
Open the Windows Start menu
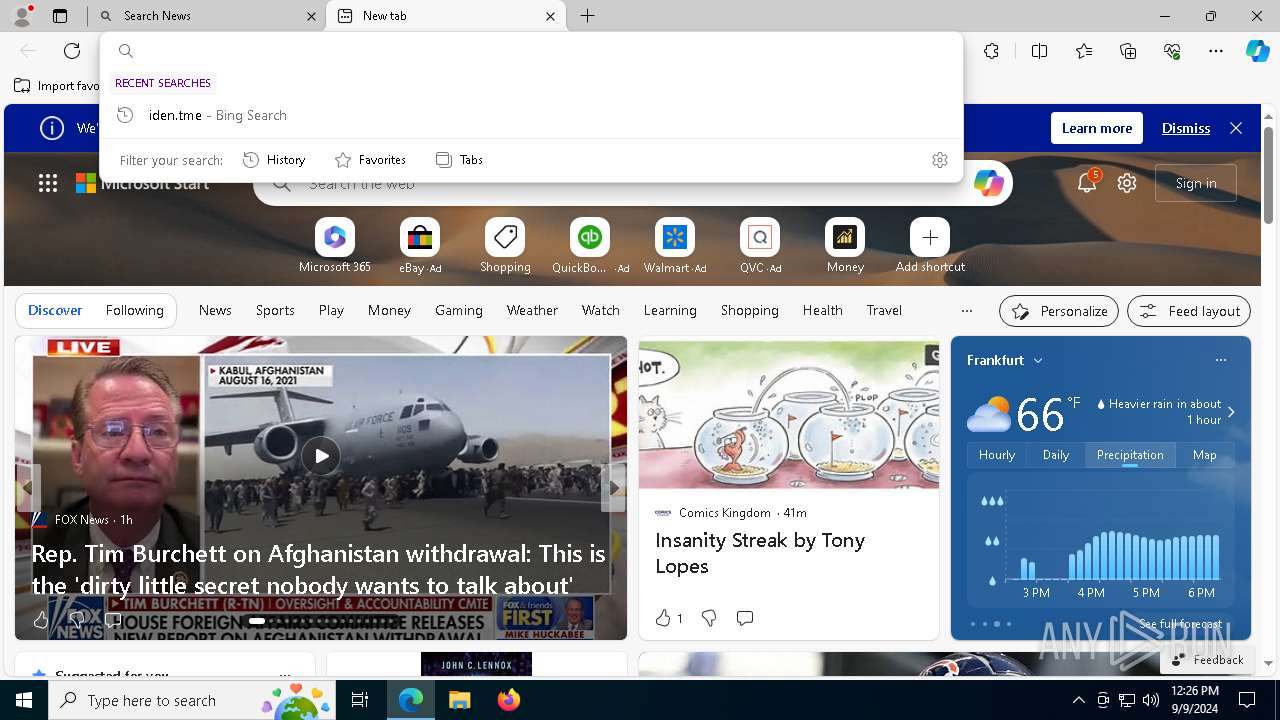(24, 701)
